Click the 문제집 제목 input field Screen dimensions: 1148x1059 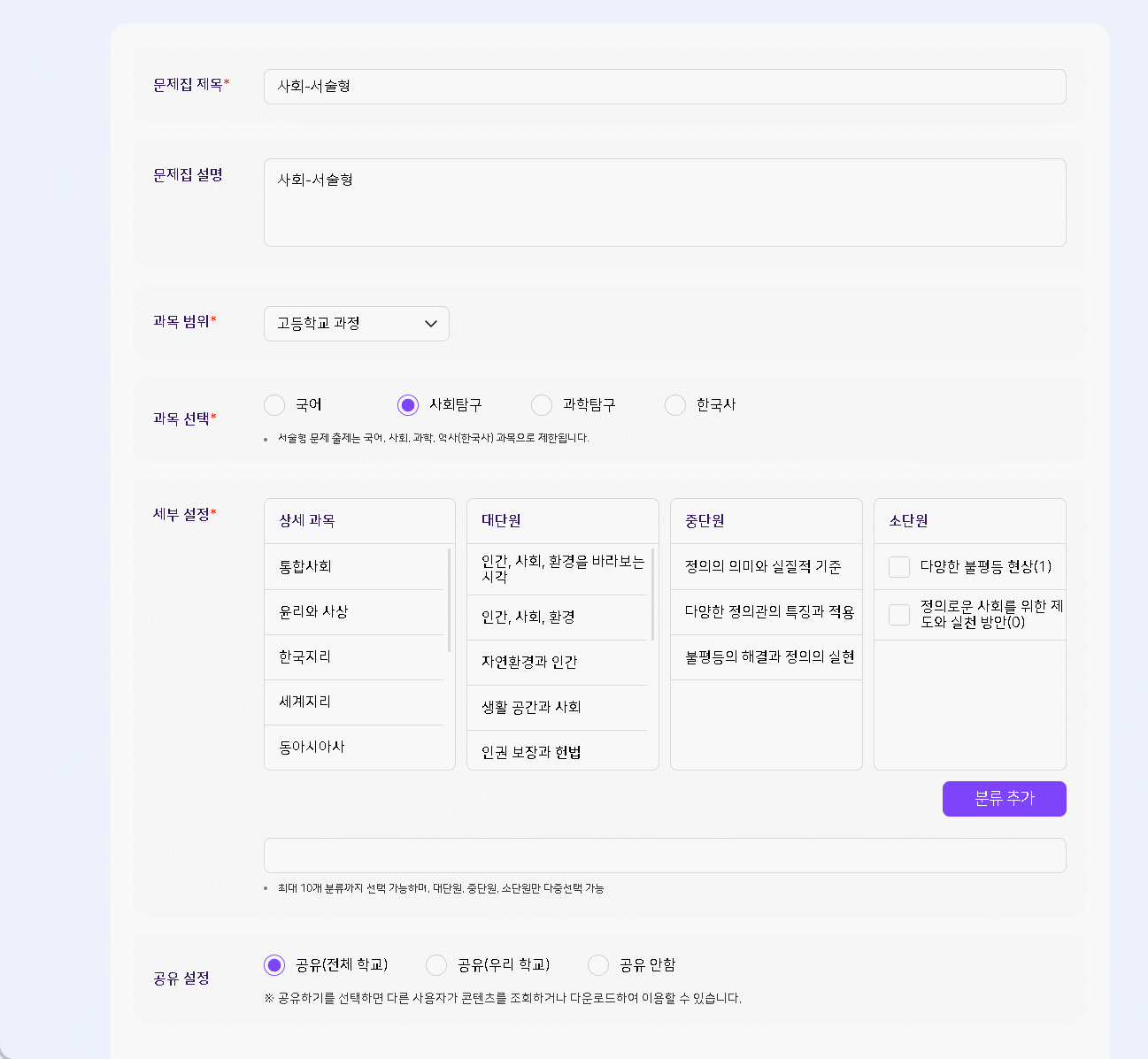pos(664,87)
